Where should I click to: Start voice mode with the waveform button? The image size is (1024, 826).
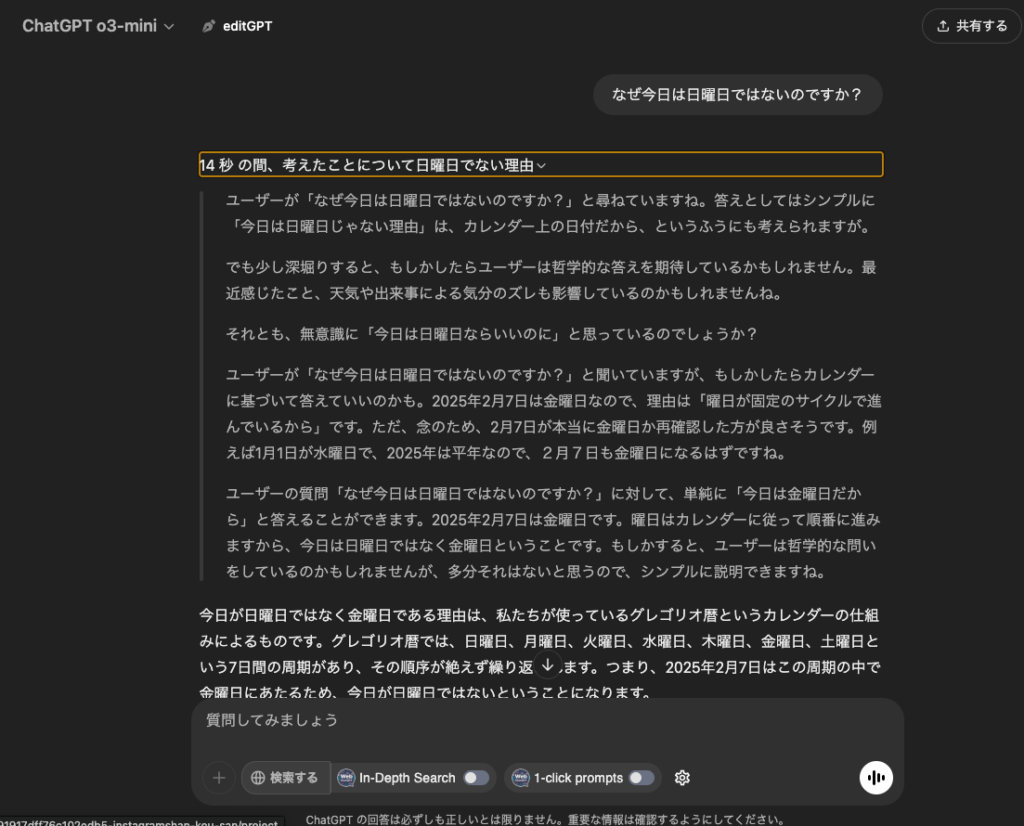(876, 778)
